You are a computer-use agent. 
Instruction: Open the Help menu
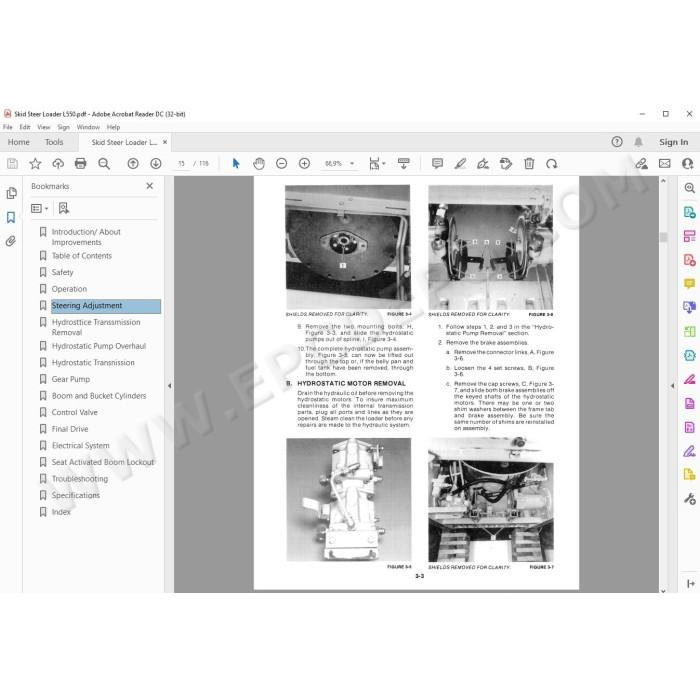click(113, 127)
